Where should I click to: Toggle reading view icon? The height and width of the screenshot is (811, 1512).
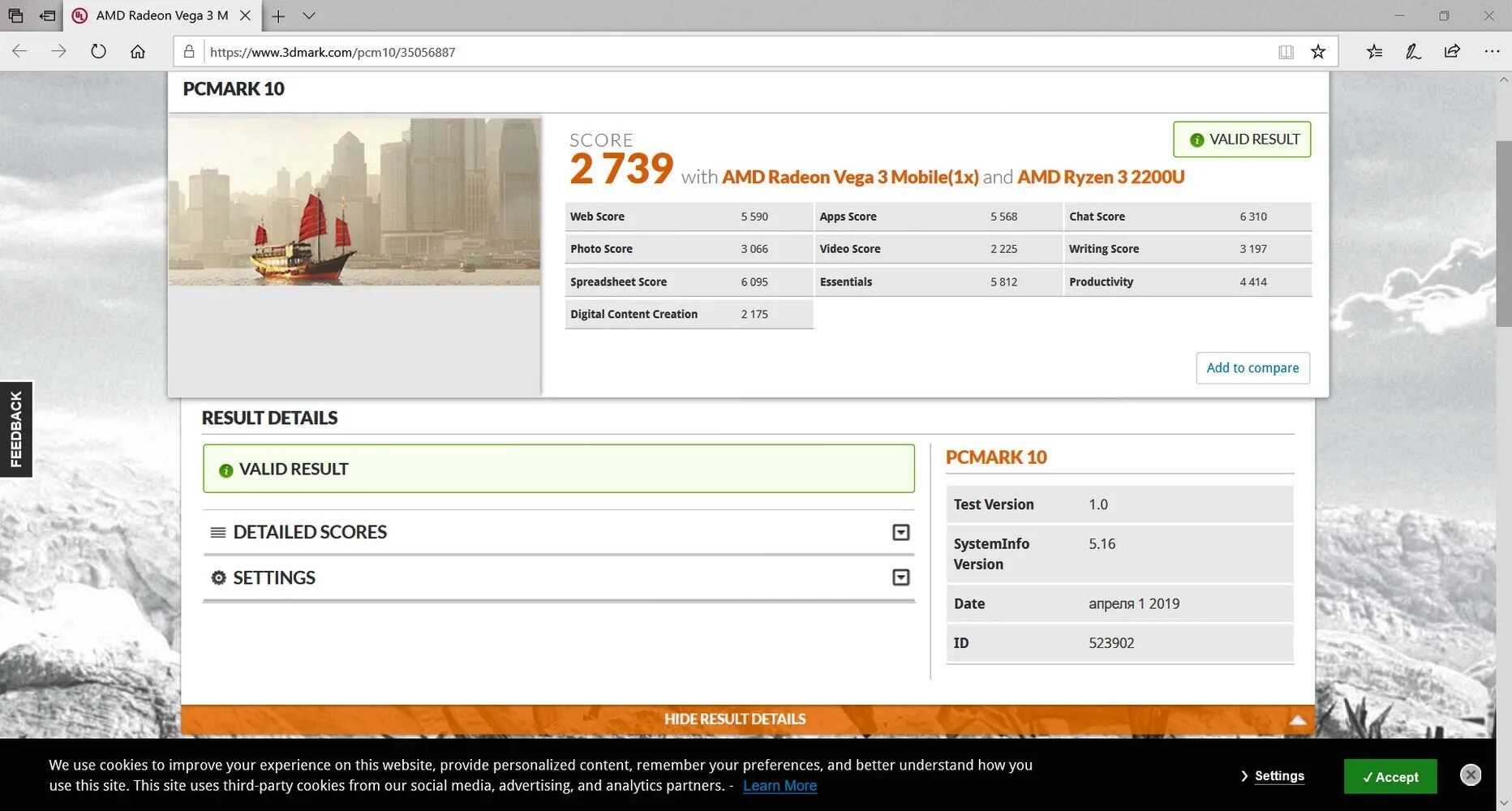[1286, 52]
